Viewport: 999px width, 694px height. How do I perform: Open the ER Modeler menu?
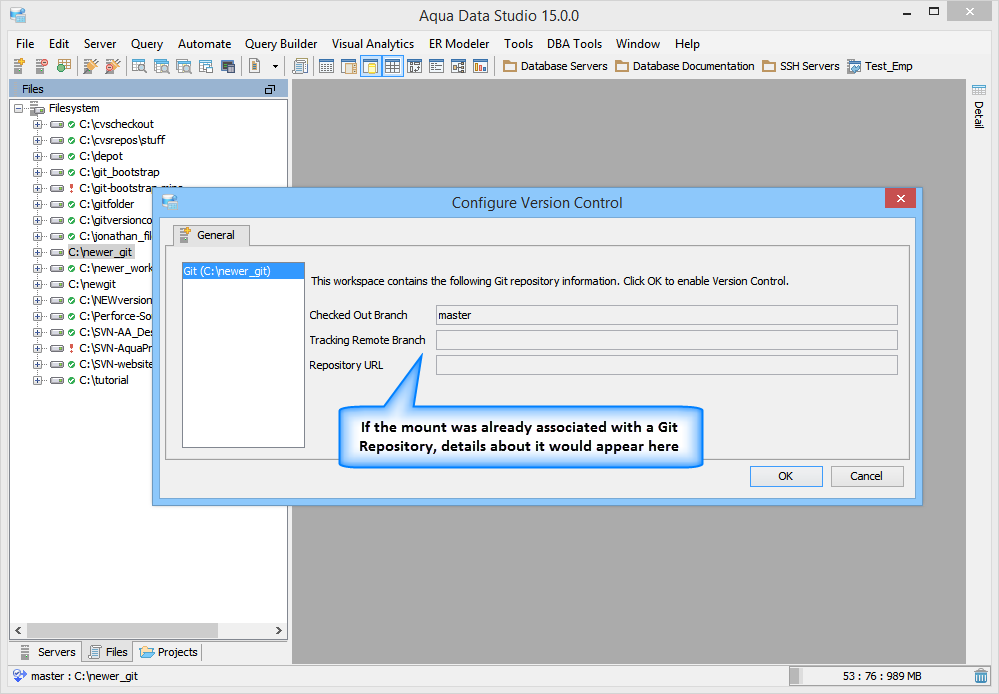pos(459,44)
